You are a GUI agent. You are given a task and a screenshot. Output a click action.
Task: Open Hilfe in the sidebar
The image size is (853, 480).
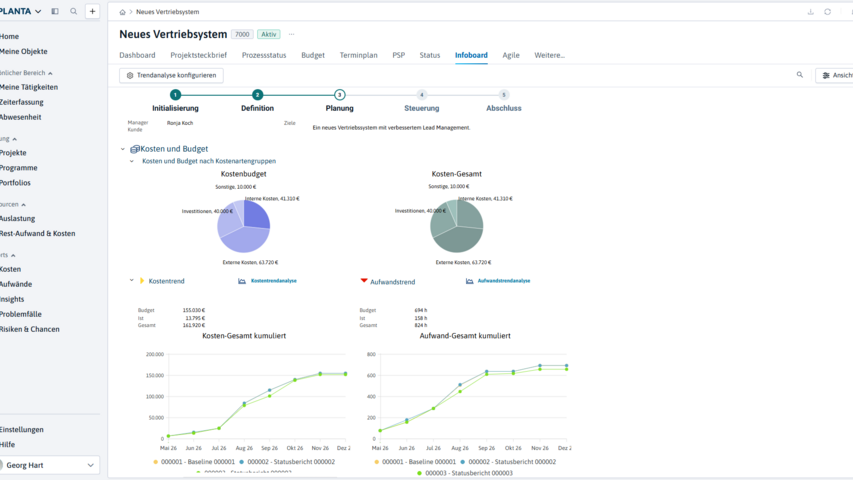(8, 445)
